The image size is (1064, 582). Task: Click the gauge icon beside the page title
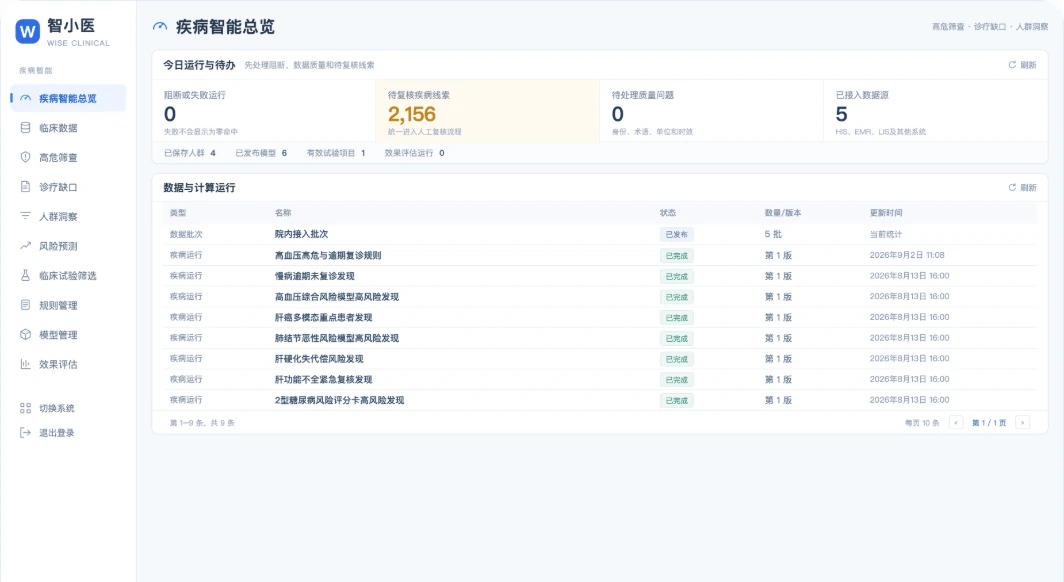tap(160, 27)
